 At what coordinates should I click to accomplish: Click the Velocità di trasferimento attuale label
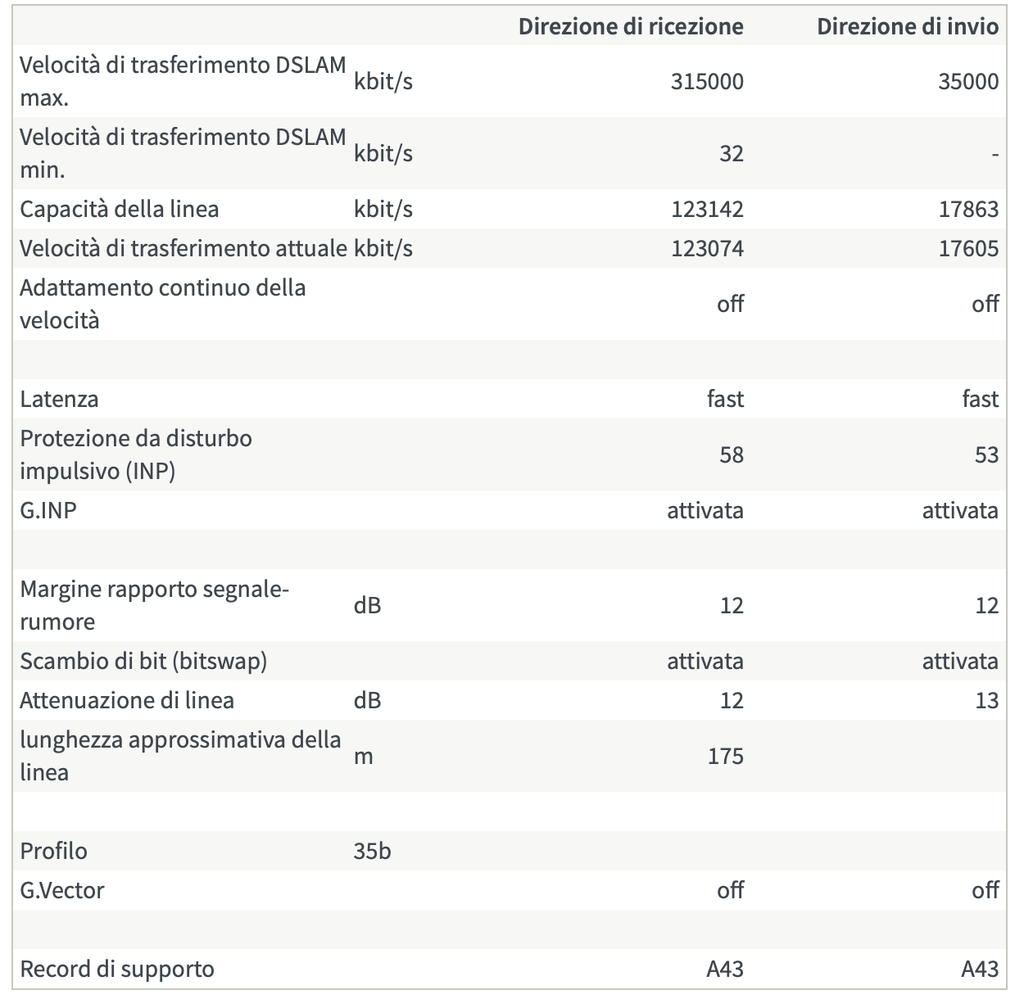(184, 248)
